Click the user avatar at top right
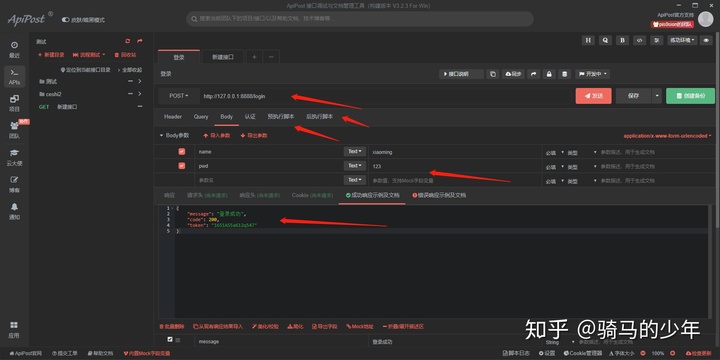Viewport: 720px width, 360px height. point(705,19)
